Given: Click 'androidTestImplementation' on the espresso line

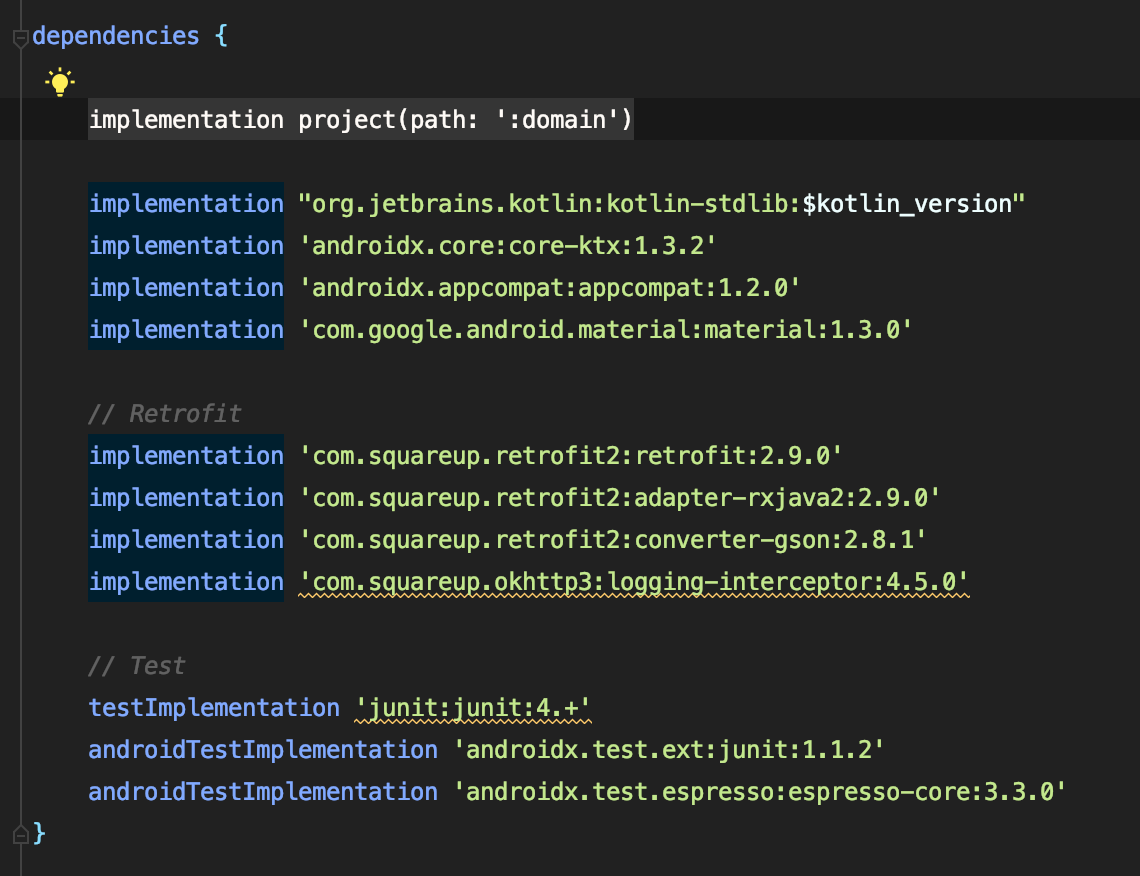Looking at the screenshot, I should (x=263, y=792).
